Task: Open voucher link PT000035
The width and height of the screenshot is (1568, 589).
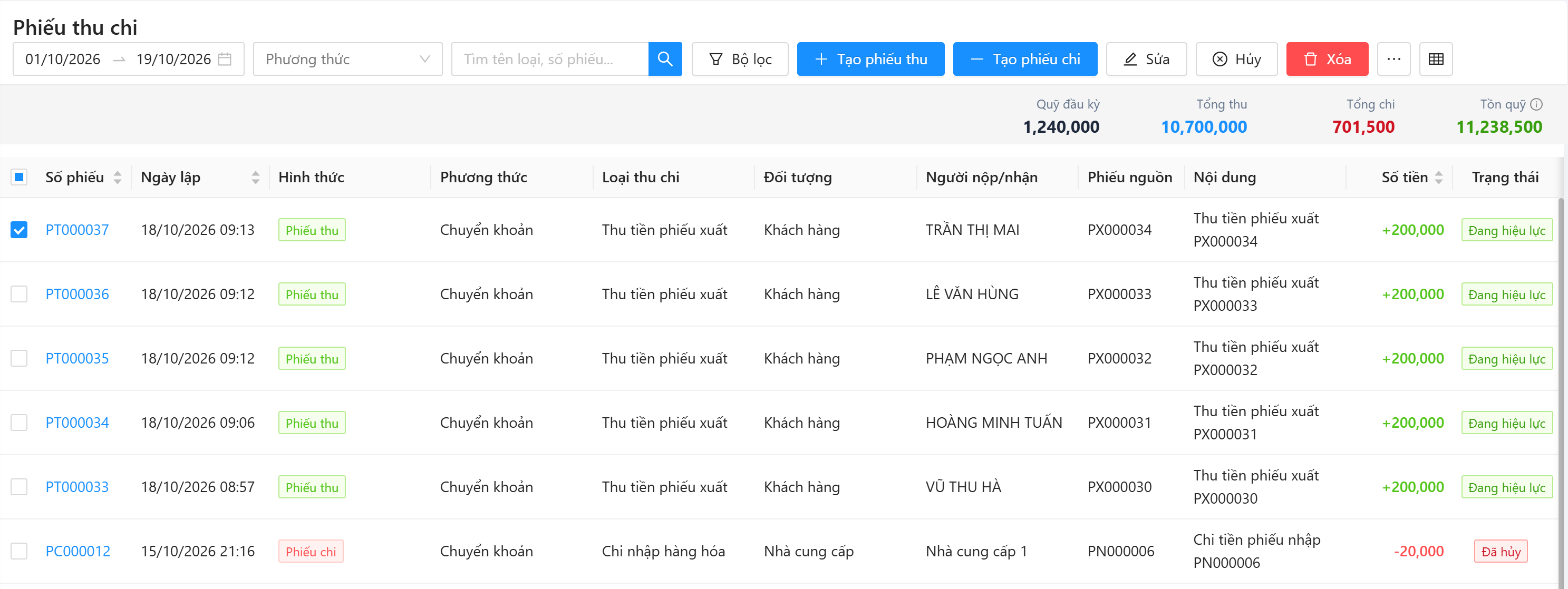Action: [x=78, y=358]
